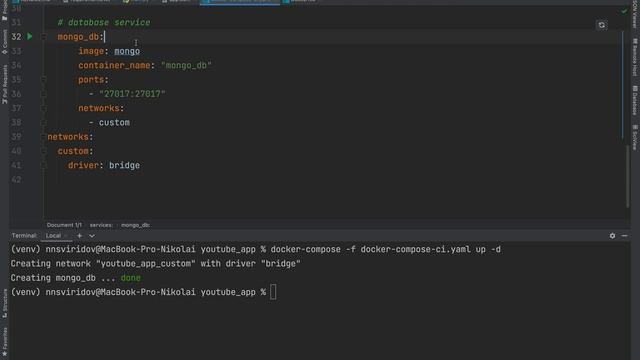
Task: Switch to the Local terminal tab
Action: click(53, 236)
